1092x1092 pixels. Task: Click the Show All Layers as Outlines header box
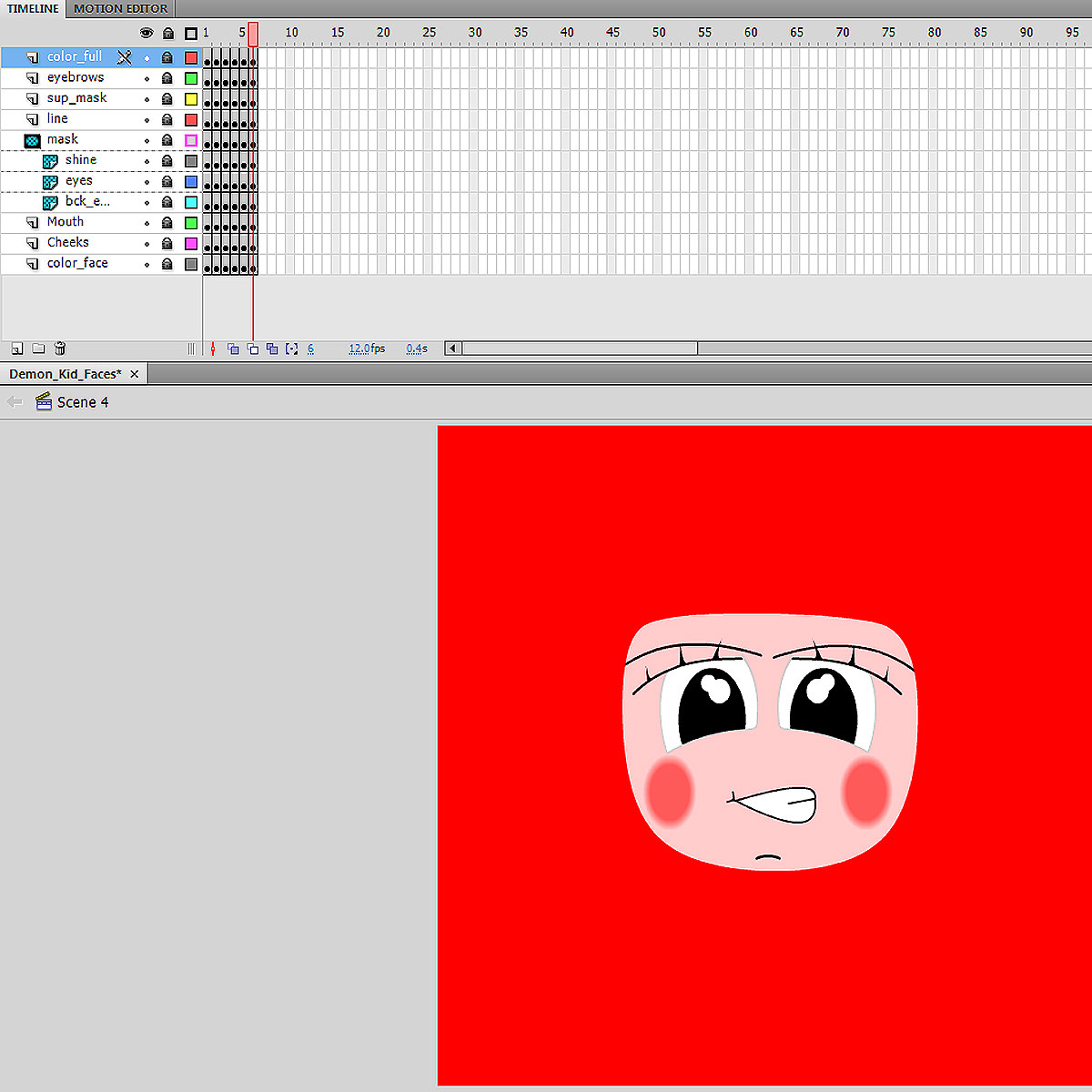point(190,34)
